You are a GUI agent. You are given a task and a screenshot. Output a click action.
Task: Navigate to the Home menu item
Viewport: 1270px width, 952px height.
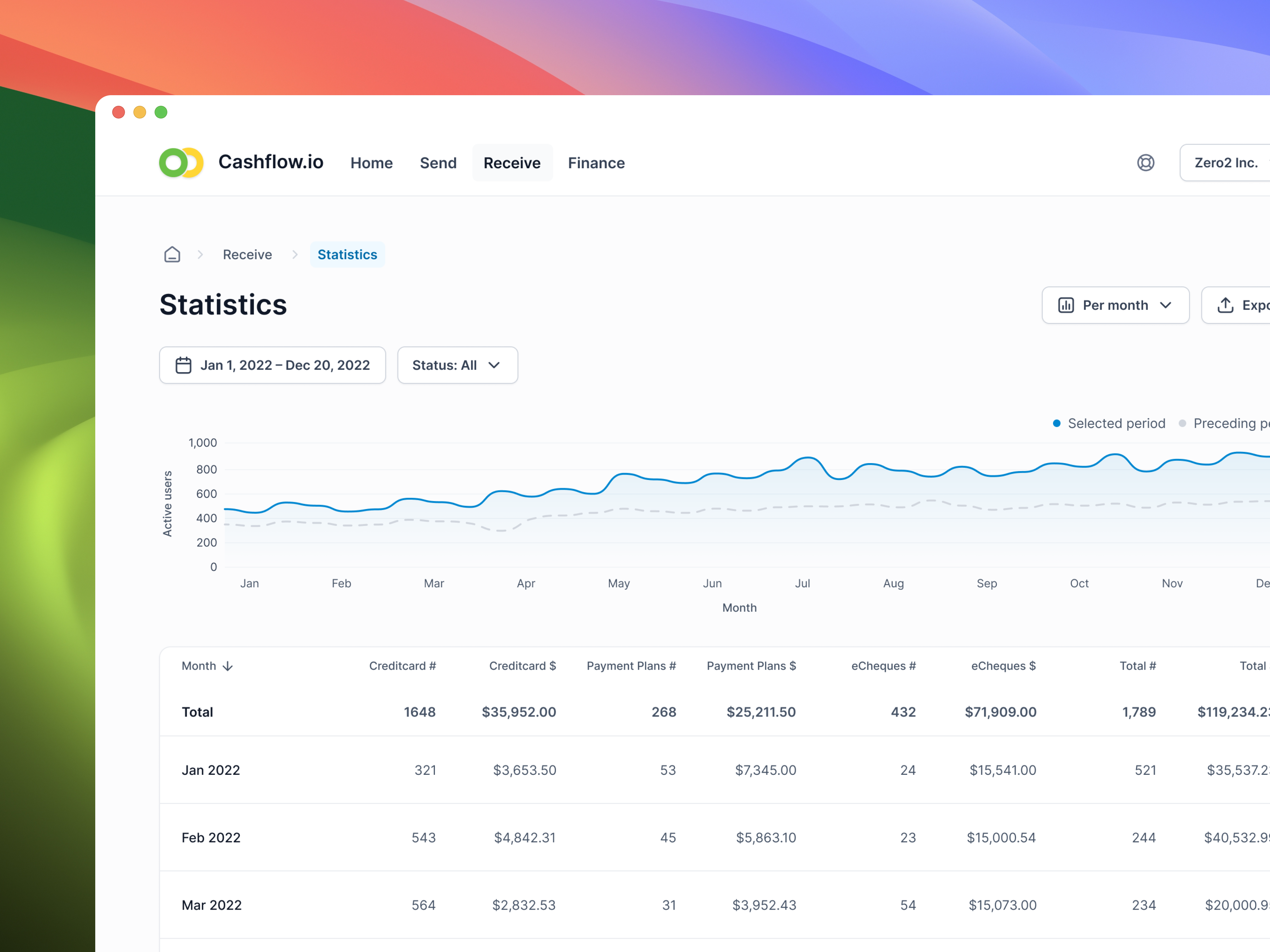(371, 162)
